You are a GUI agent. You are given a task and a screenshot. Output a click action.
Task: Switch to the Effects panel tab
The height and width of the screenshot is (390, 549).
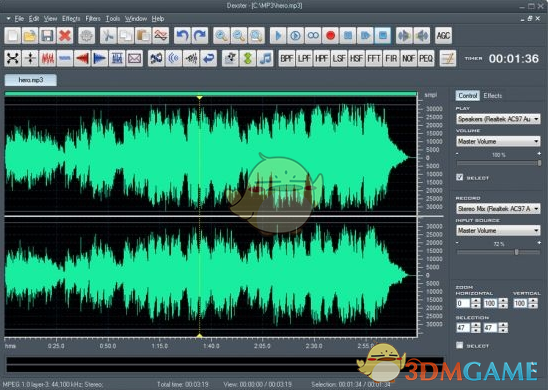click(x=493, y=96)
